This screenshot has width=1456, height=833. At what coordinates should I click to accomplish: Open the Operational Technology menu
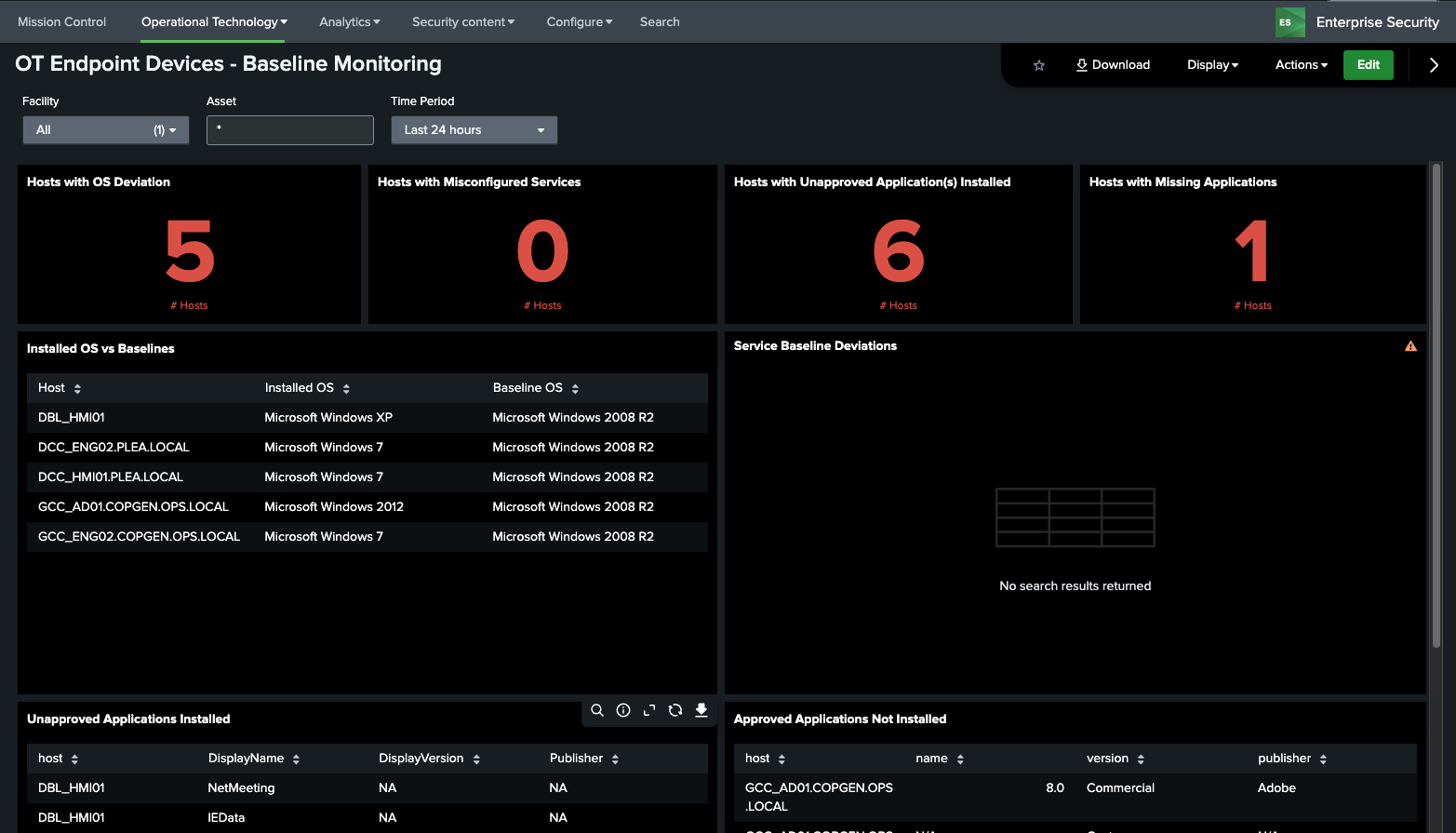pos(213,22)
